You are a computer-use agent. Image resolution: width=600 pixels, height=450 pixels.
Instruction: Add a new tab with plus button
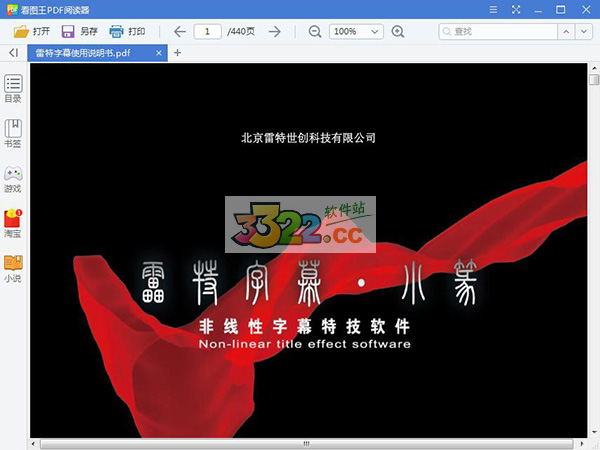point(177,52)
